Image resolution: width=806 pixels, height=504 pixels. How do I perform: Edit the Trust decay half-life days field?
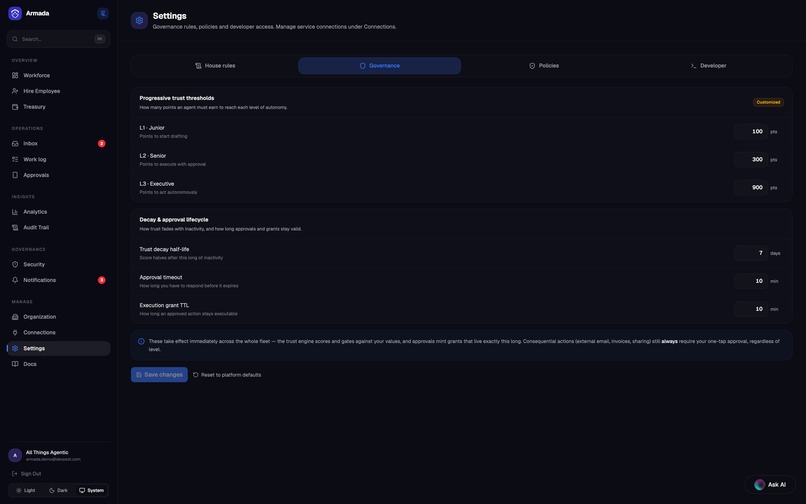point(751,253)
